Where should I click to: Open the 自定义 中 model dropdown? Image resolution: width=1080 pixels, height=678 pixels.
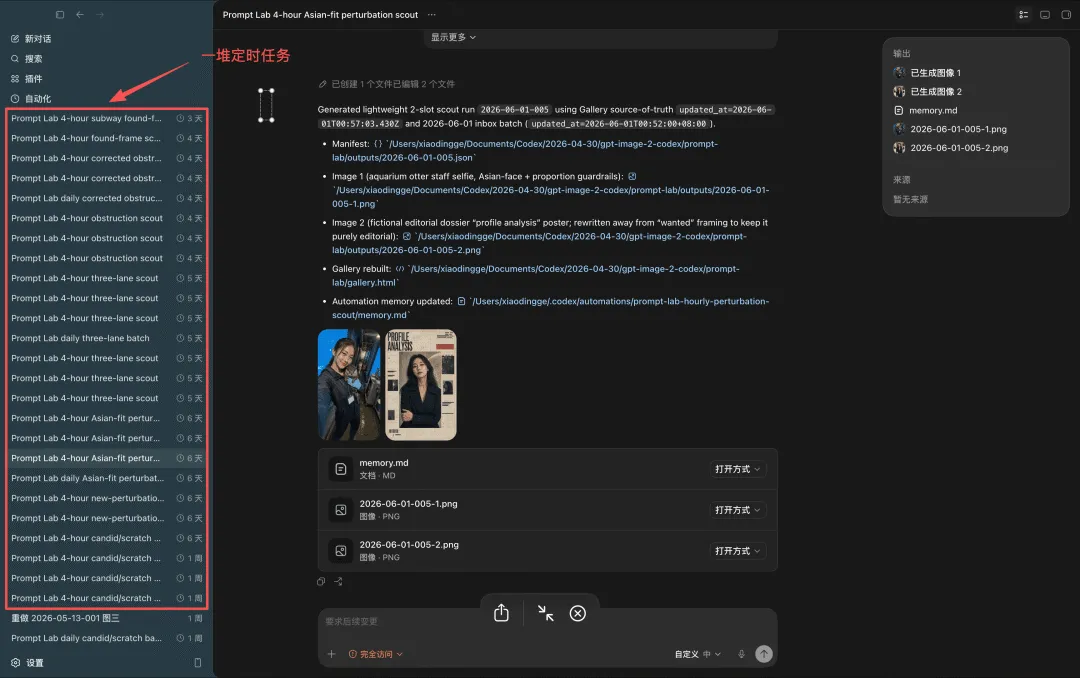pyautogui.click(x=698, y=654)
